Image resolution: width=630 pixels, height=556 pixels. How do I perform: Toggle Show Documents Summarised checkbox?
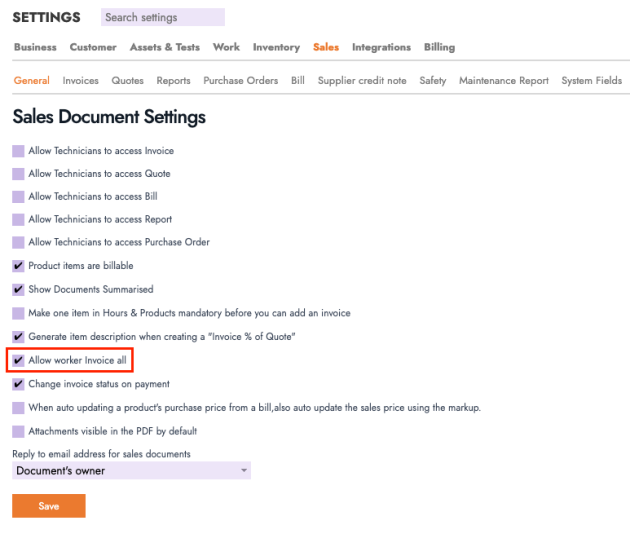(18, 289)
